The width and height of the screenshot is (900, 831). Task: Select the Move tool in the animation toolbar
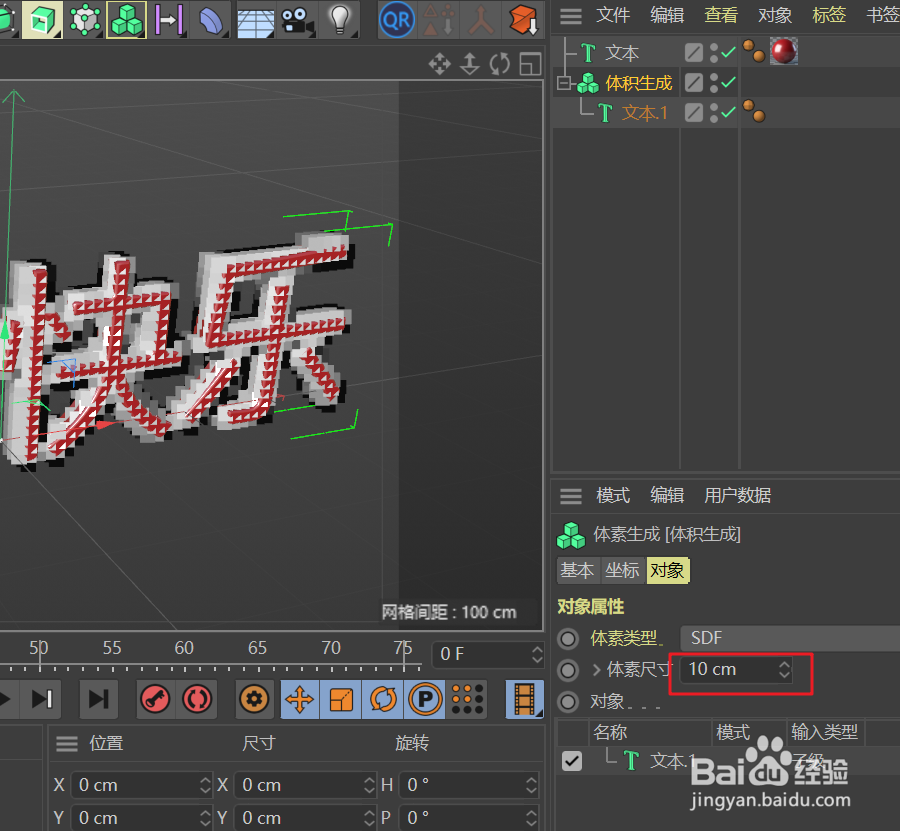point(299,700)
